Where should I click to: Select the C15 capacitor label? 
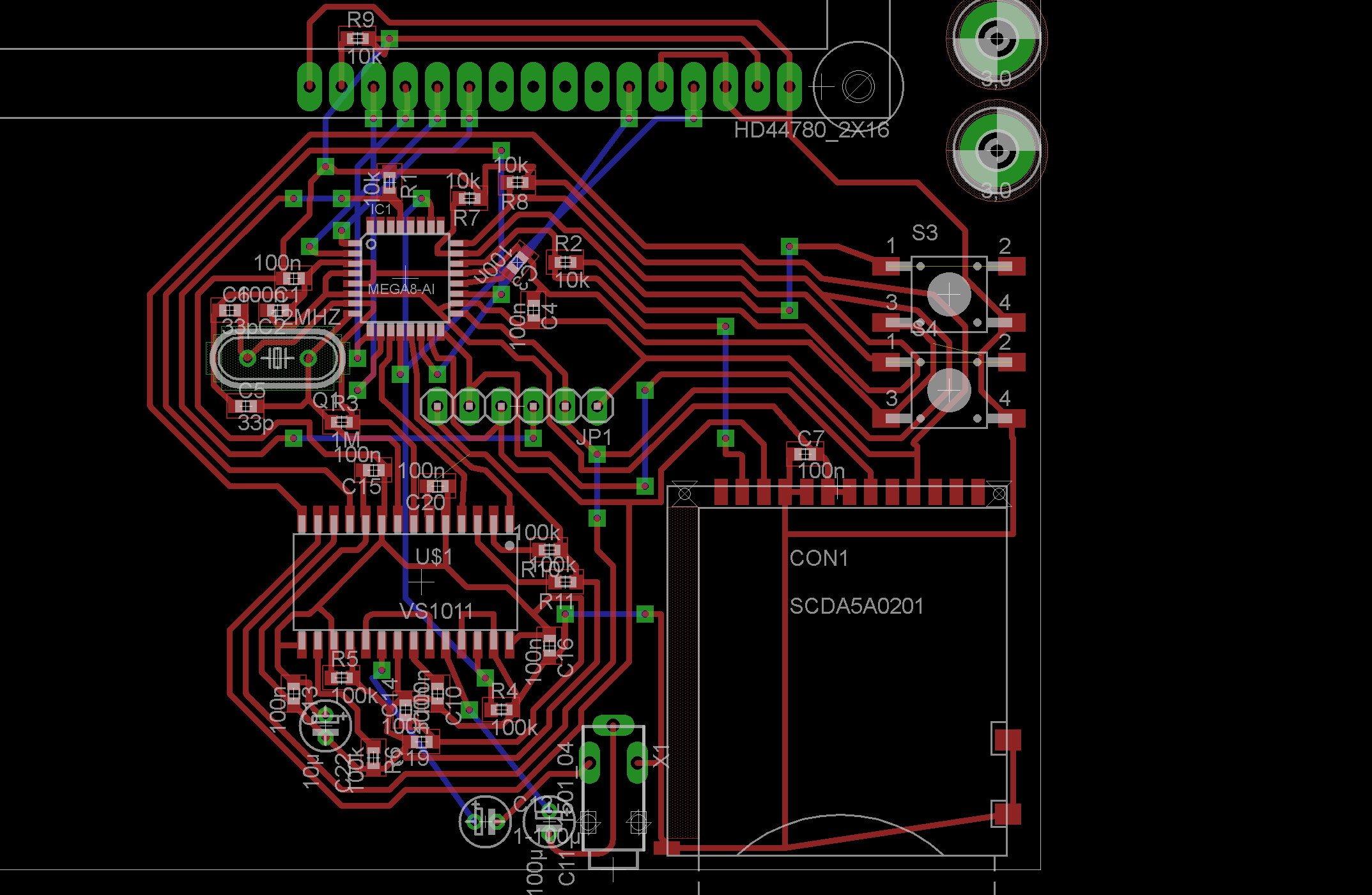tap(361, 486)
